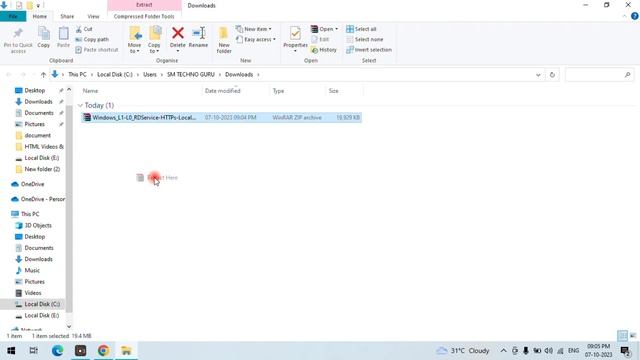Click Edit in the Open group

coord(320,40)
